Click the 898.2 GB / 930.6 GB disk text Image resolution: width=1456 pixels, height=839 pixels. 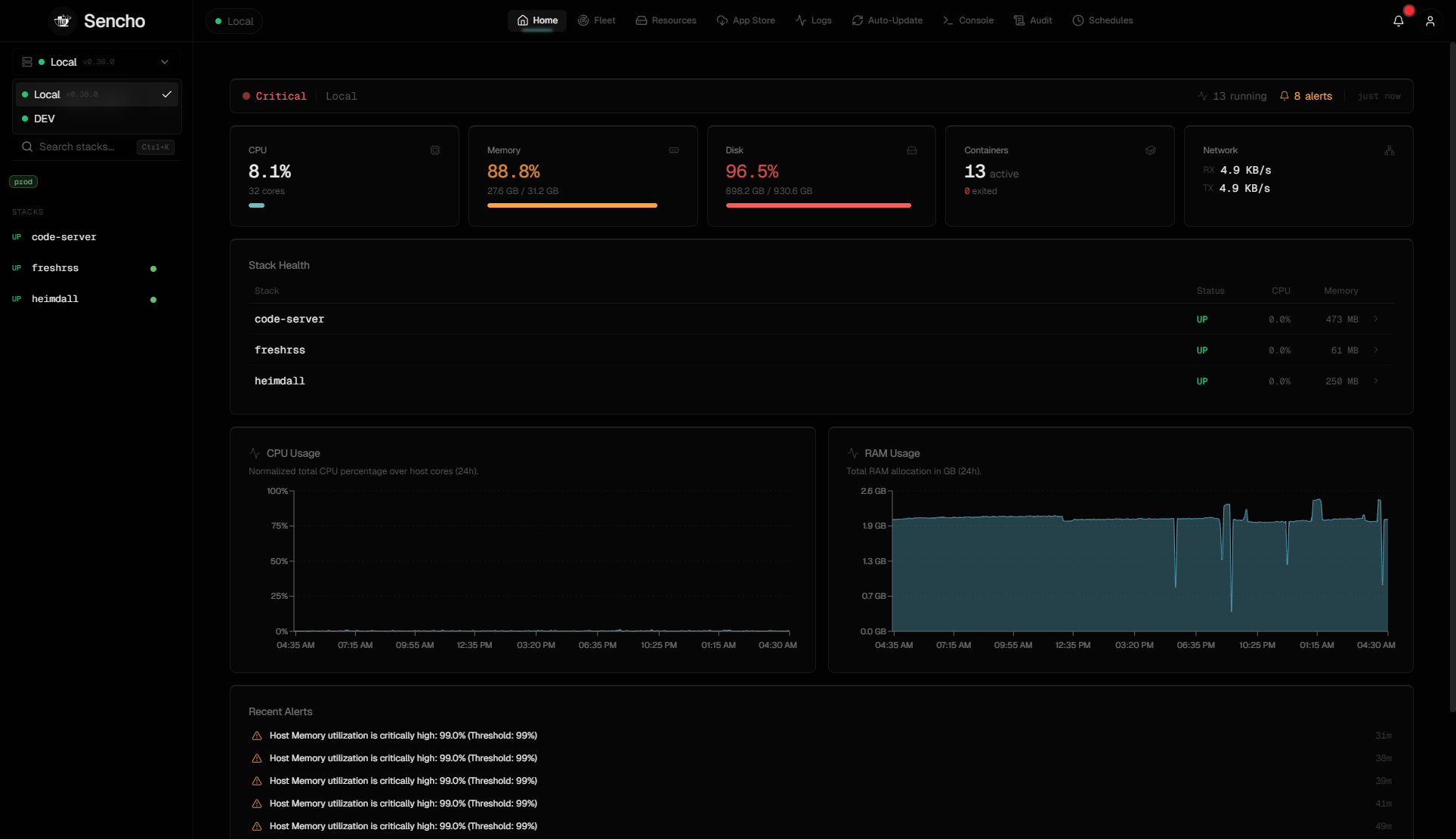click(x=769, y=191)
